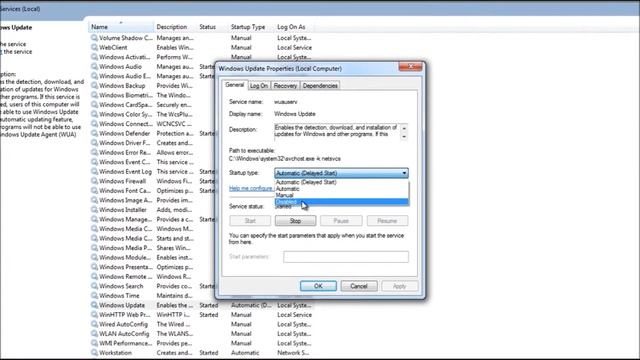Click the Windows Installer service icon

[x=94, y=210]
